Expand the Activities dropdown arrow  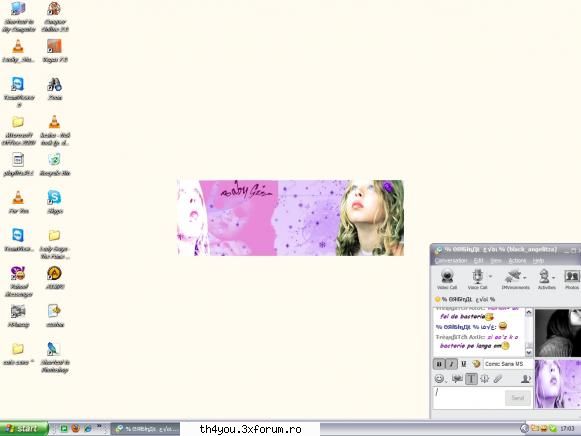(554, 277)
